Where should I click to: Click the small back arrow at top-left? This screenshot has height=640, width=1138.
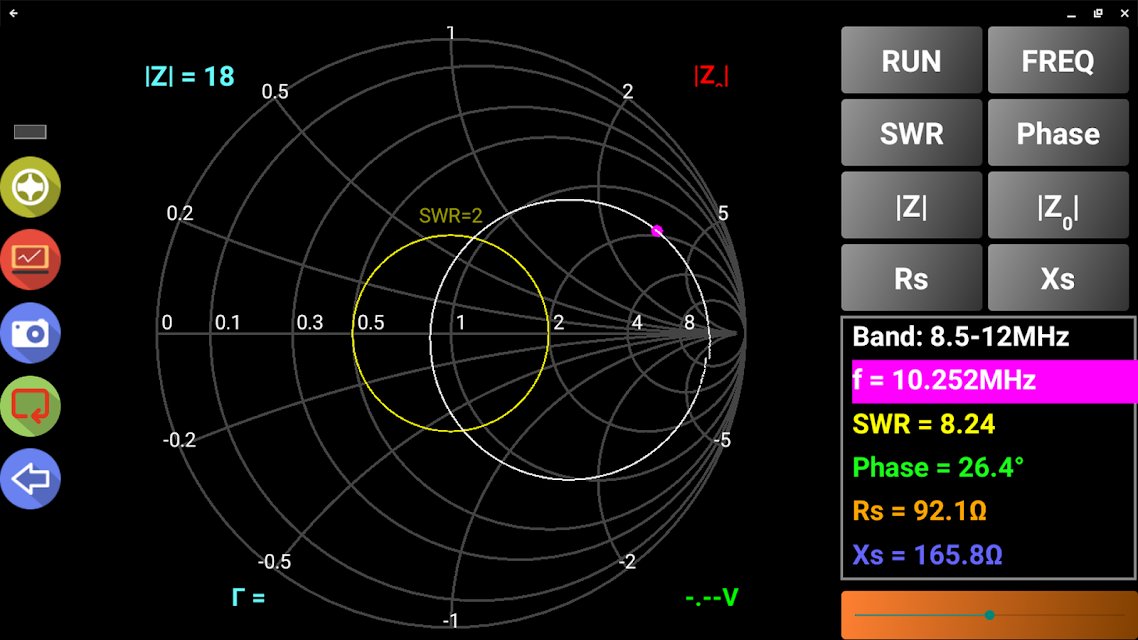tap(13, 13)
